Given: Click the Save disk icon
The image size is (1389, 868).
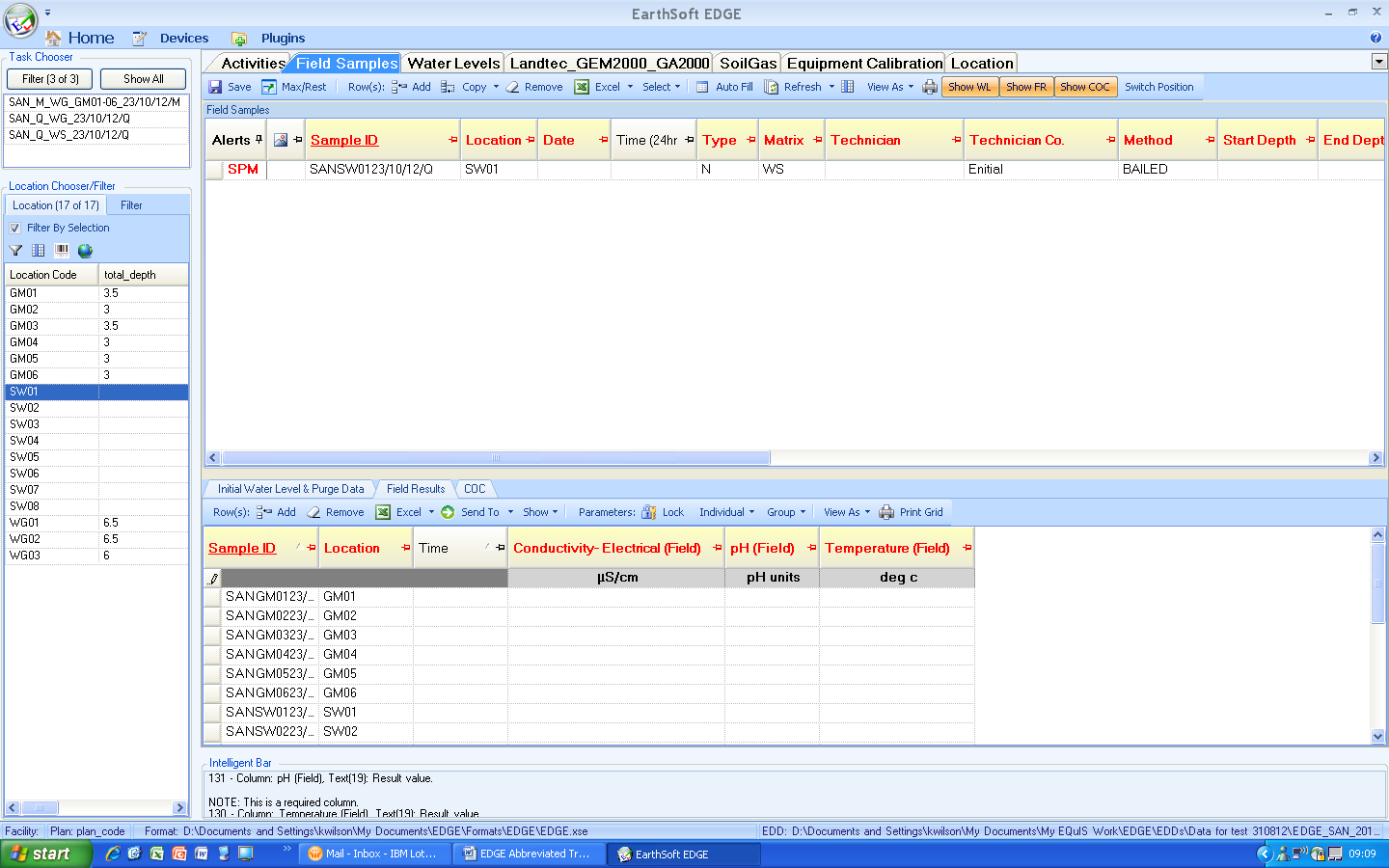Looking at the screenshot, I should (x=215, y=87).
